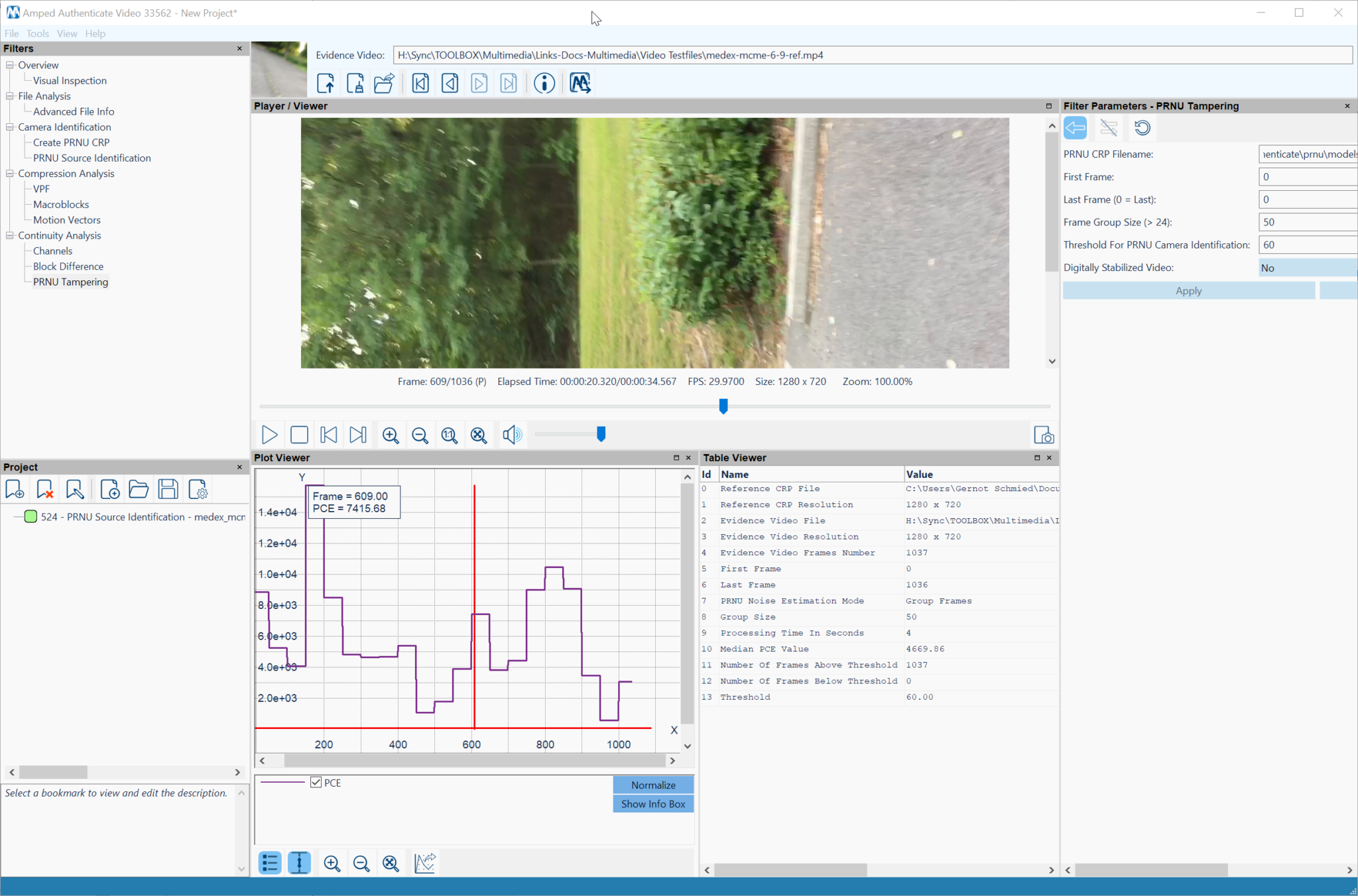
Task: Save the project with the floppy disk icon
Action: coord(168,489)
